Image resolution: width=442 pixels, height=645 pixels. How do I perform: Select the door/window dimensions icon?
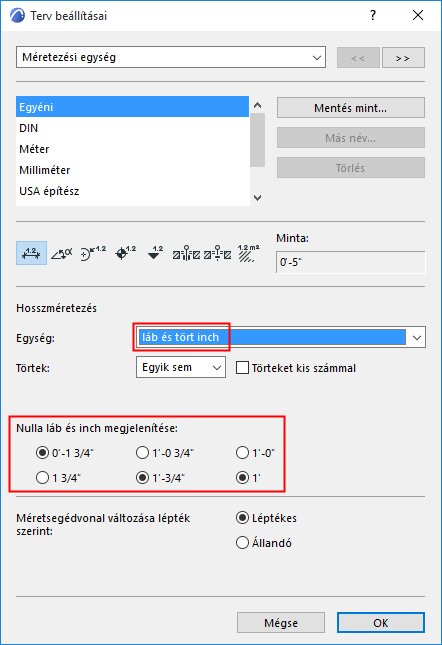[186, 253]
